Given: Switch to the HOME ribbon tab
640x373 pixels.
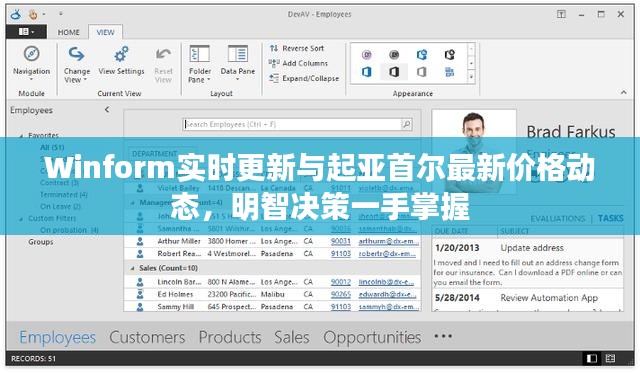Looking at the screenshot, I should (68, 32).
